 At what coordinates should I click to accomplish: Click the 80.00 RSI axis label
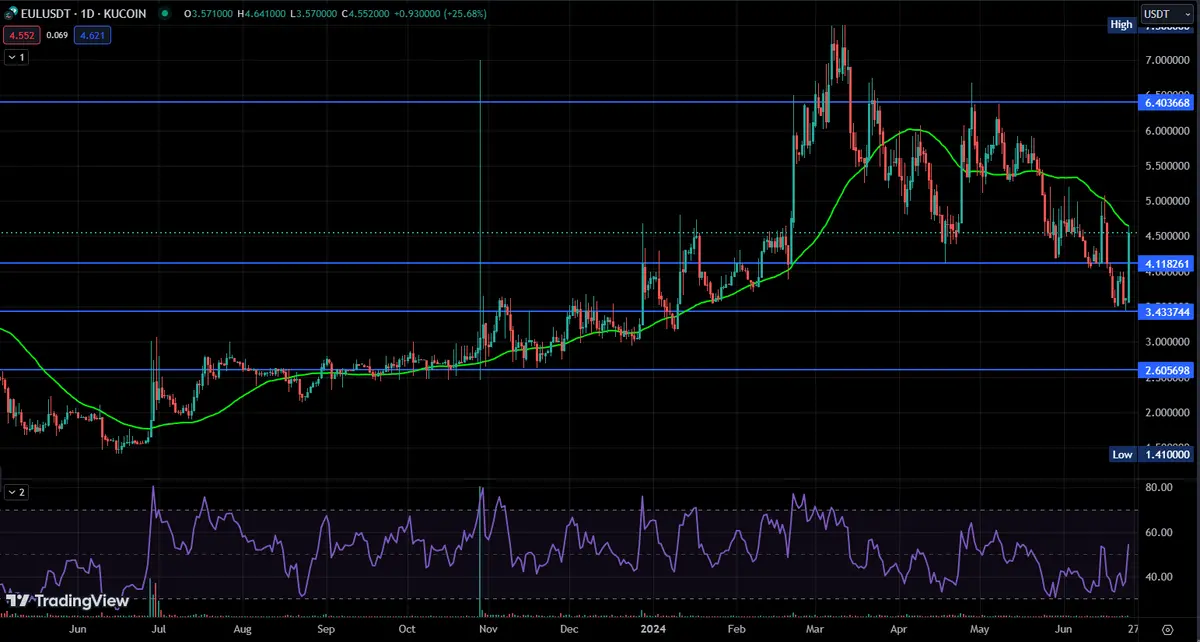pyautogui.click(x=1159, y=488)
